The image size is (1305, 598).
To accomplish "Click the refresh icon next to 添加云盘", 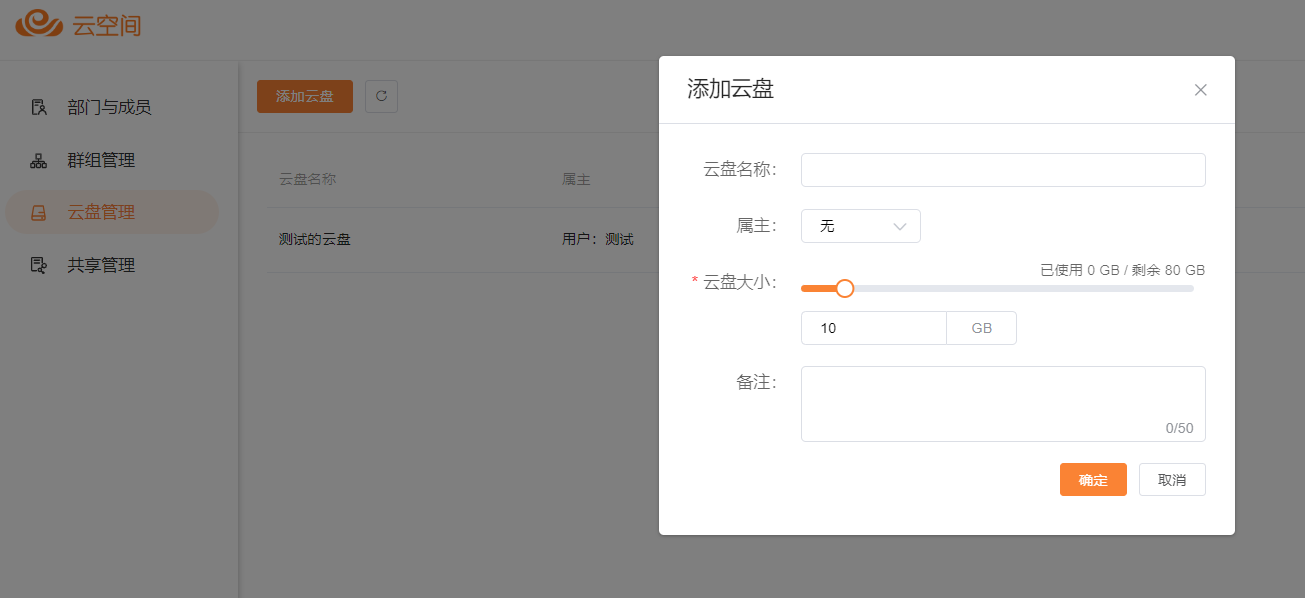I will click(381, 96).
